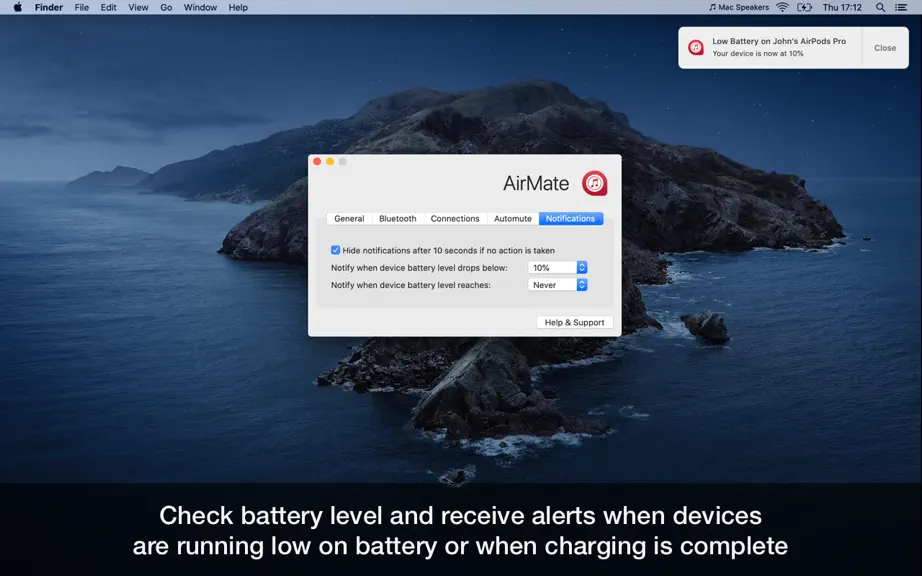Click the AirMate icon in the notification banner
922x576 pixels.
pyautogui.click(x=696, y=48)
